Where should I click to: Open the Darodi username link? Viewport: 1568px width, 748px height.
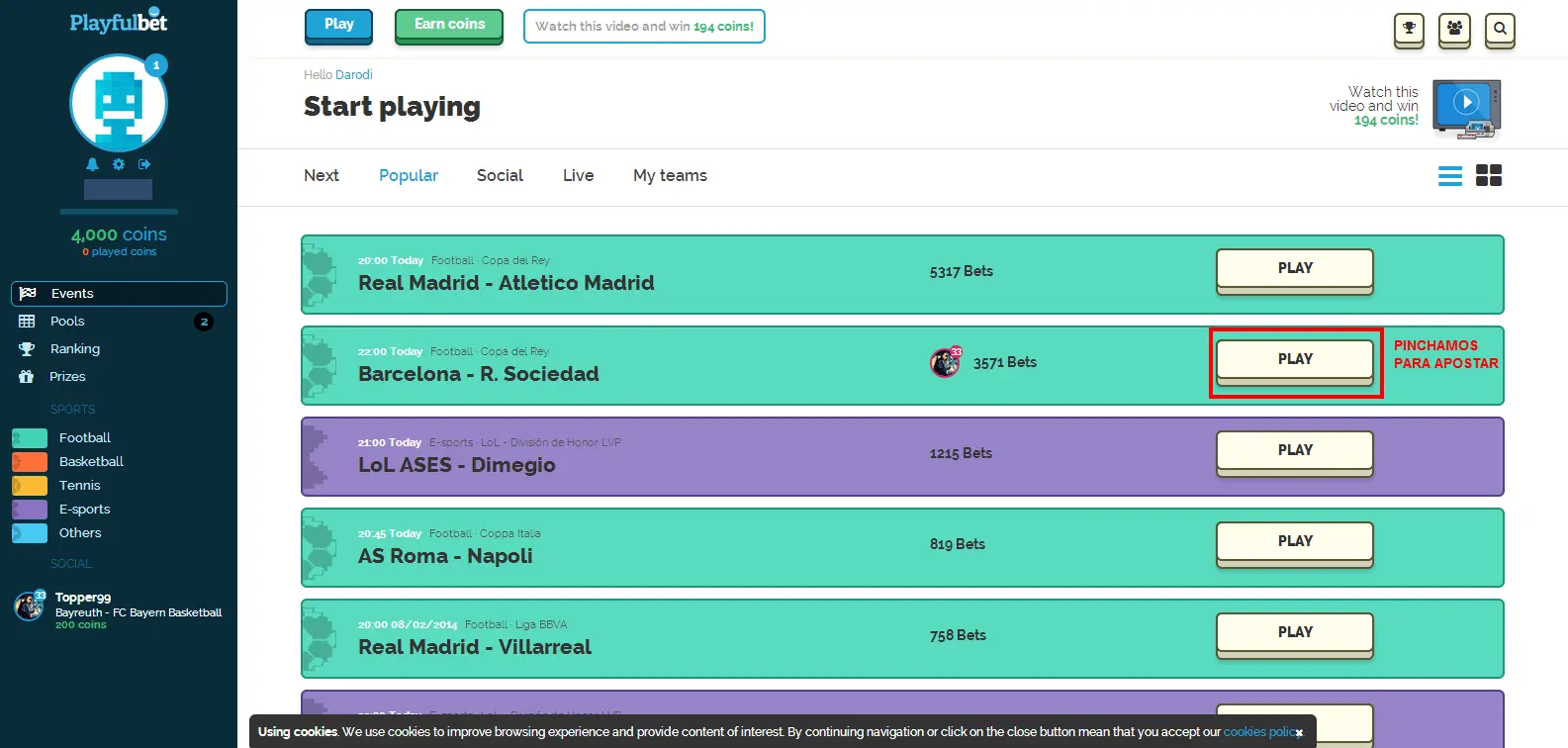coord(354,75)
